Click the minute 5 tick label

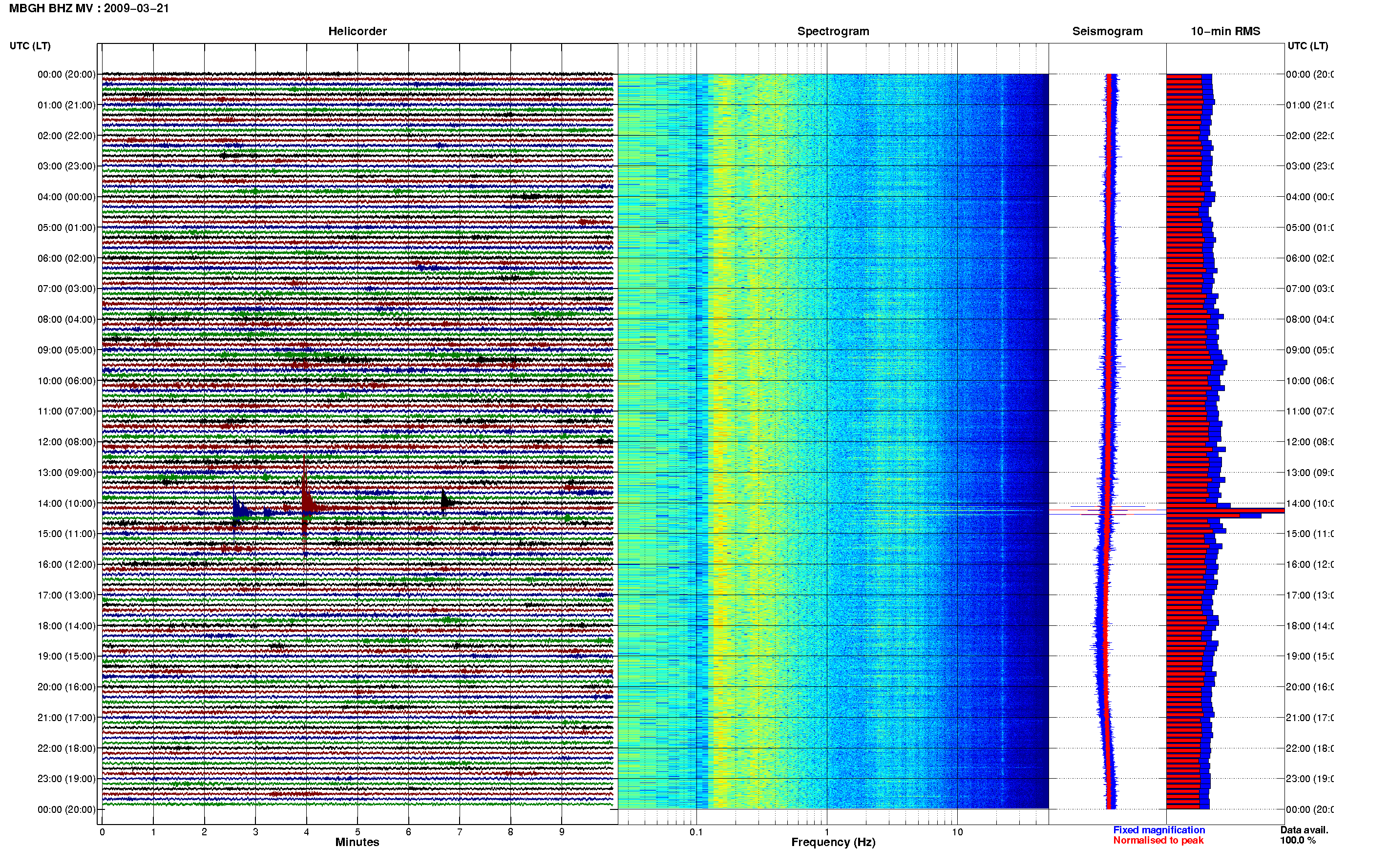[x=357, y=832]
